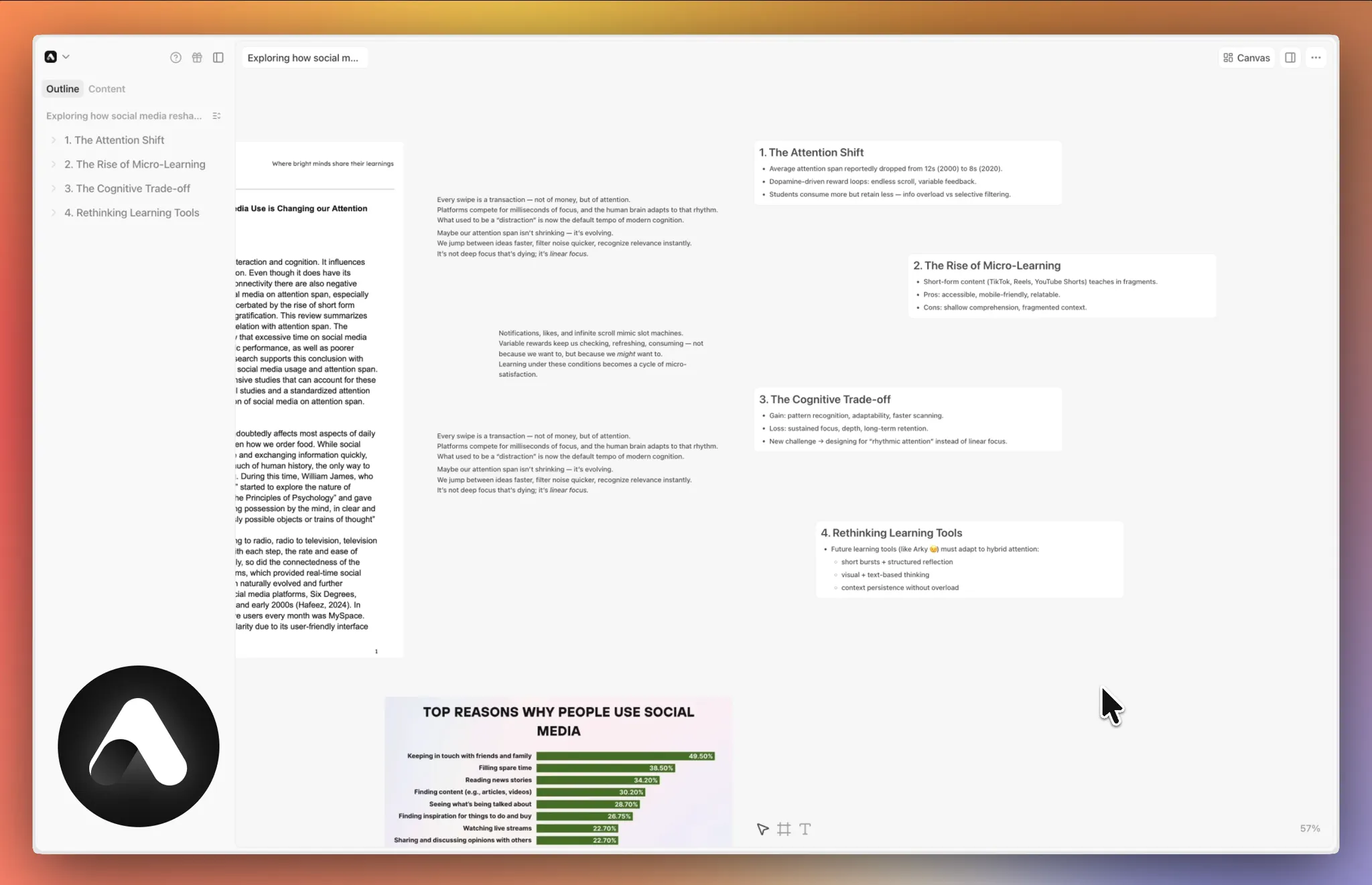Click the 57% zoom level indicator

(x=1310, y=829)
